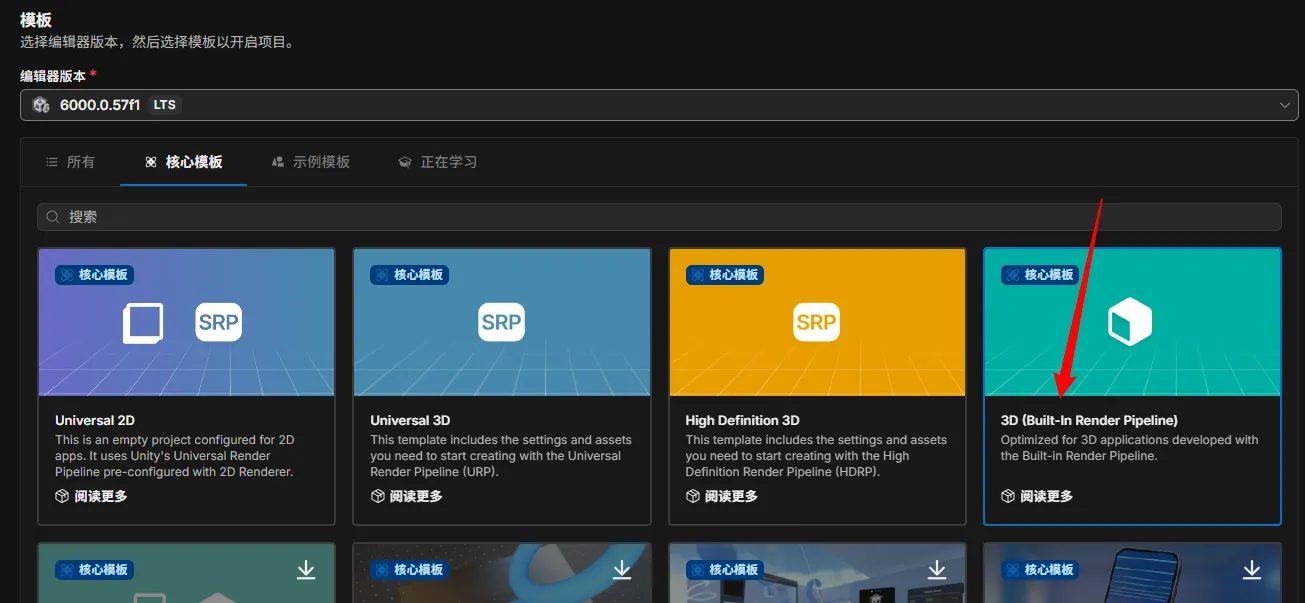Click the template 搜索 input field
This screenshot has height=603, width=1305.
tap(660, 217)
